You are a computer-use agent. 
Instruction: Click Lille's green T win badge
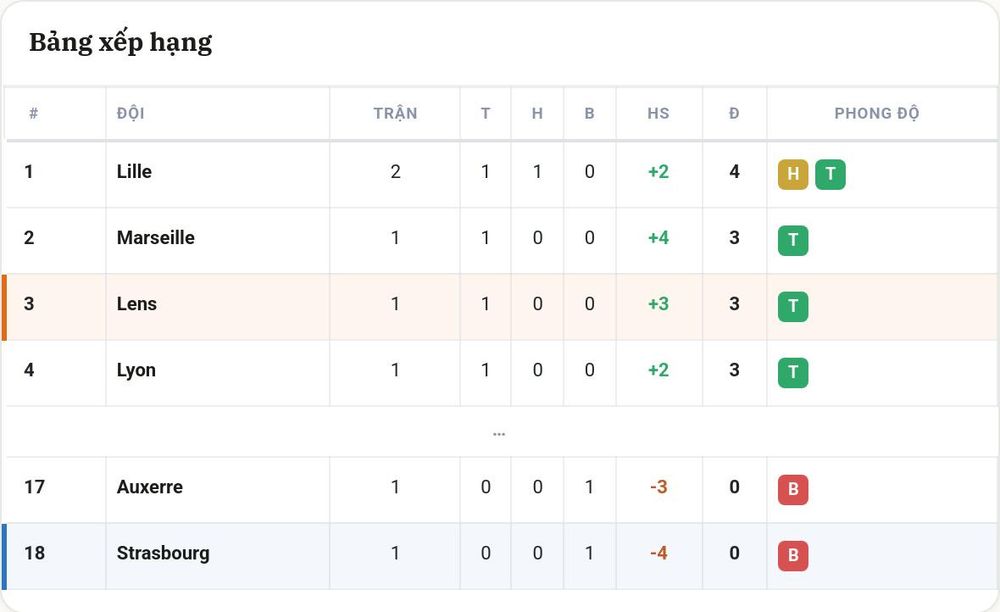pos(830,174)
